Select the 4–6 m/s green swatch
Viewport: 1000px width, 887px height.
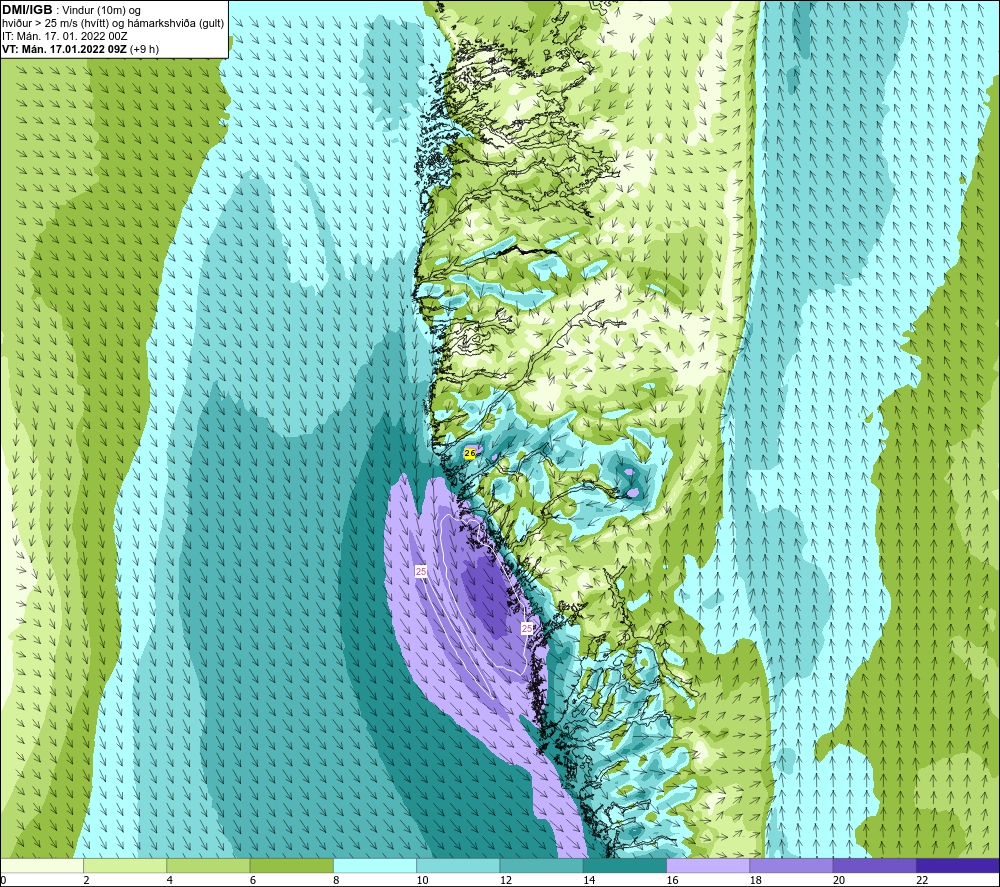pyautogui.click(x=209, y=866)
